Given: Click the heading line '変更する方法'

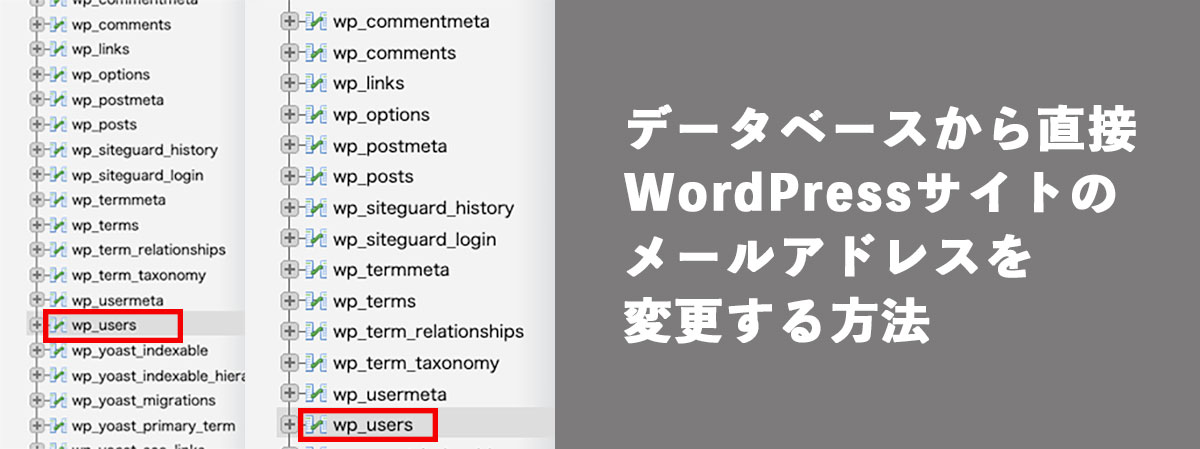Looking at the screenshot, I should (x=778, y=322).
